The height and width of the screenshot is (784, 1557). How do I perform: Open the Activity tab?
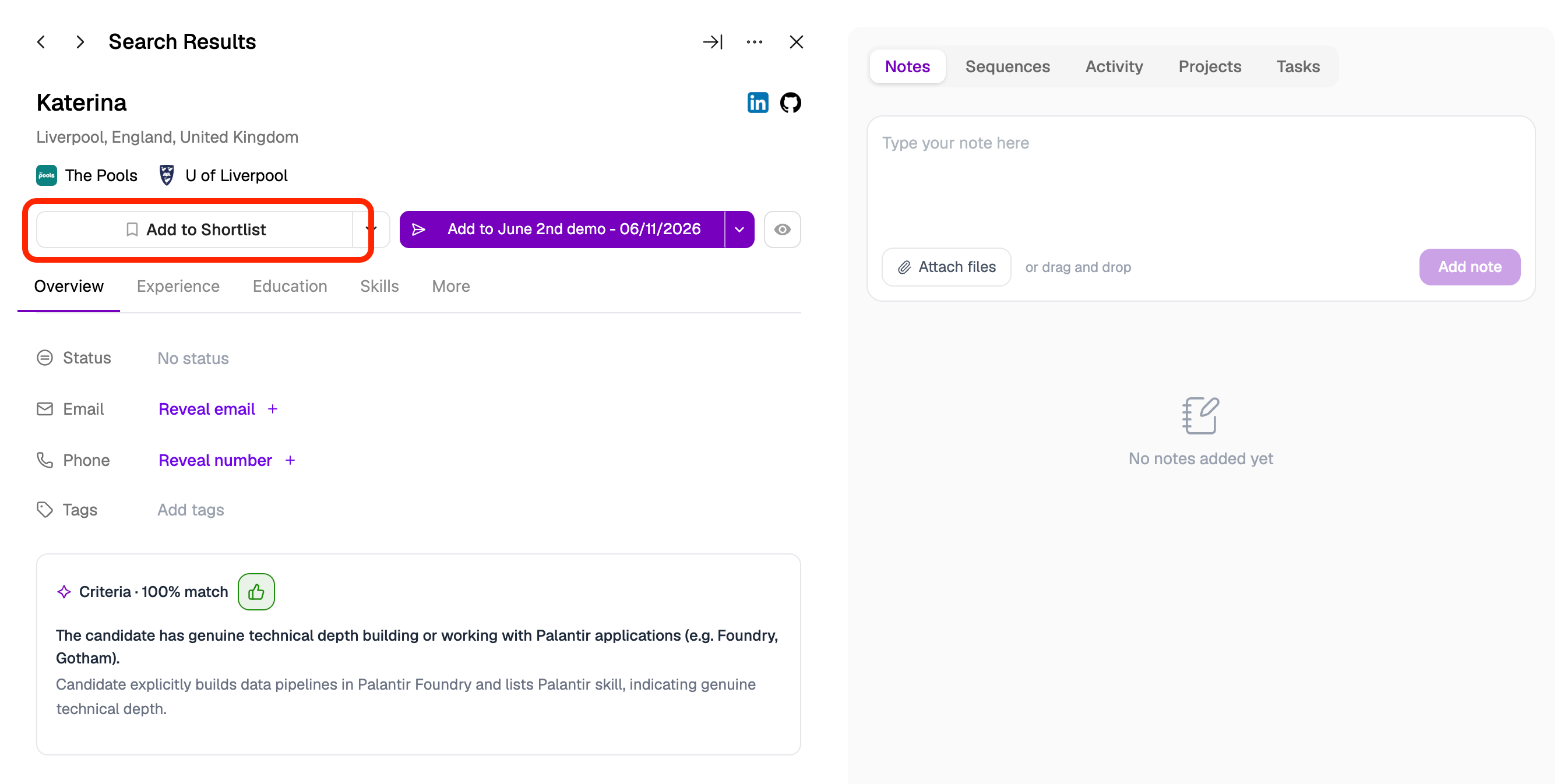[1114, 66]
